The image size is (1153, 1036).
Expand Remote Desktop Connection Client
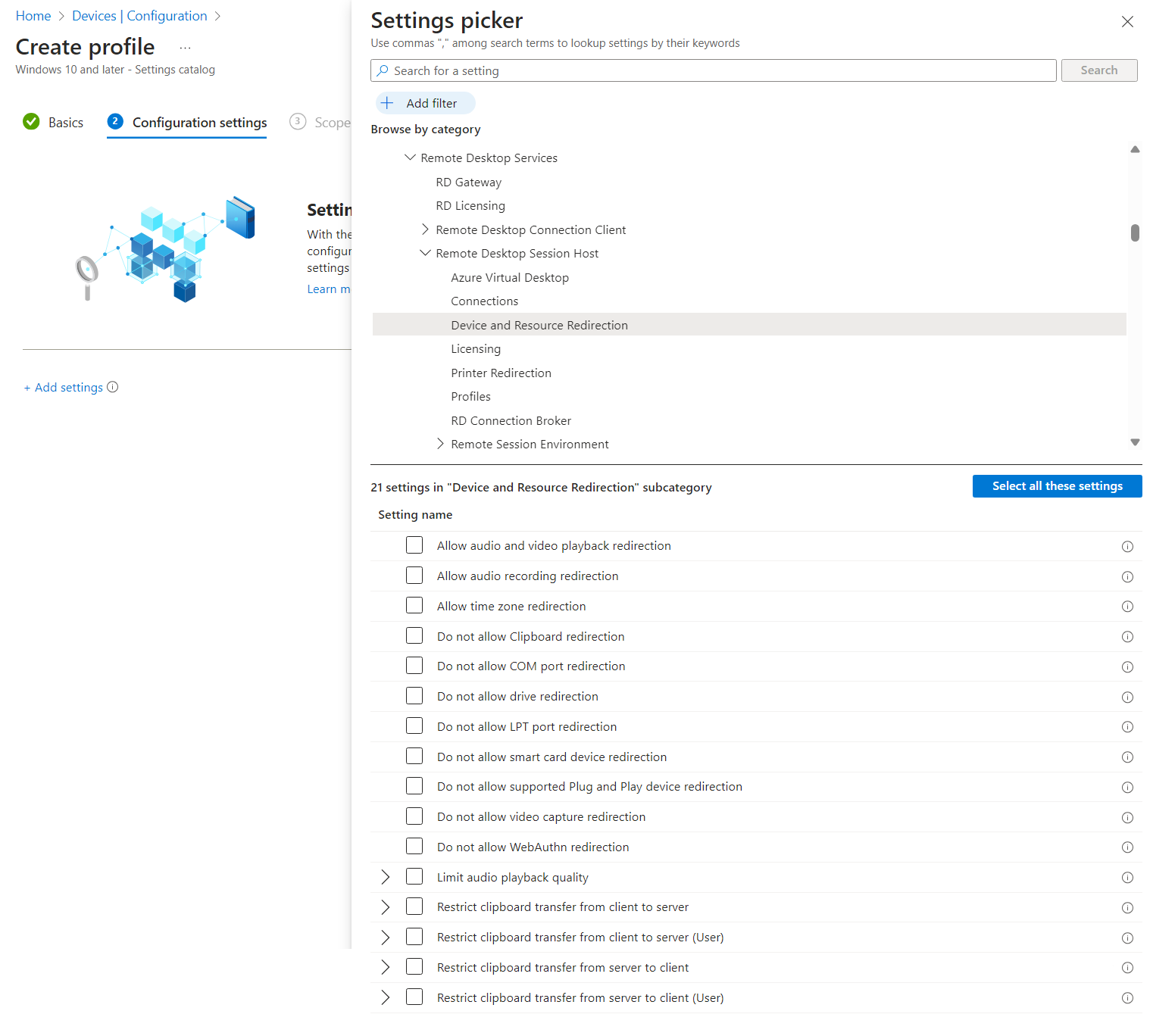pos(427,229)
